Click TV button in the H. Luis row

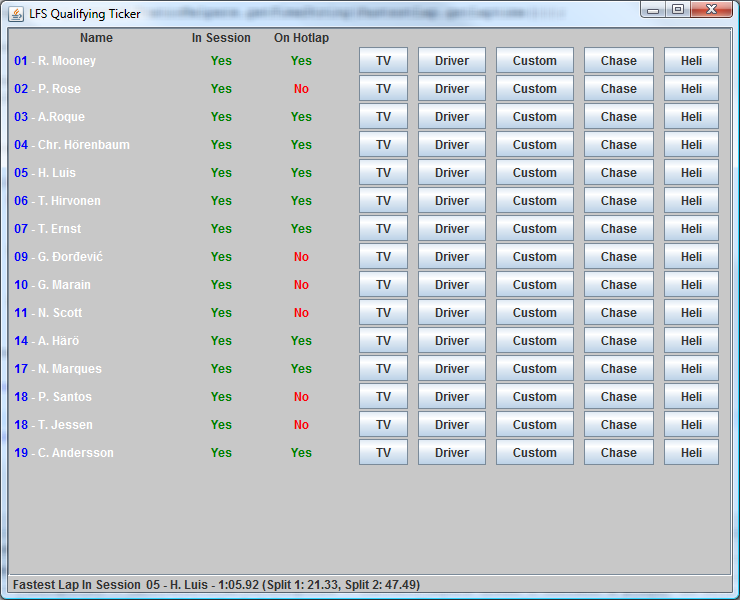[x=383, y=172]
